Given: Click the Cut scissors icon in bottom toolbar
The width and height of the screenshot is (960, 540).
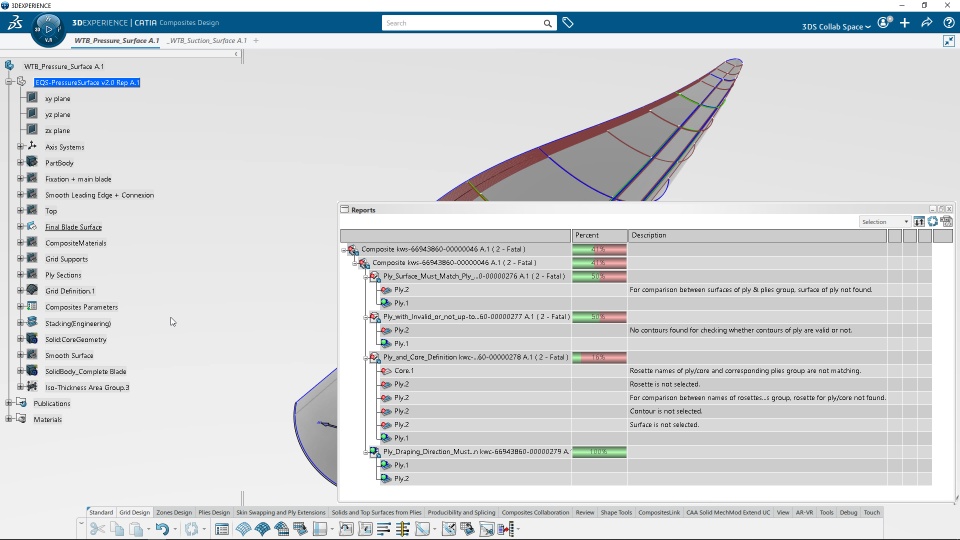Looking at the screenshot, I should tap(97, 529).
